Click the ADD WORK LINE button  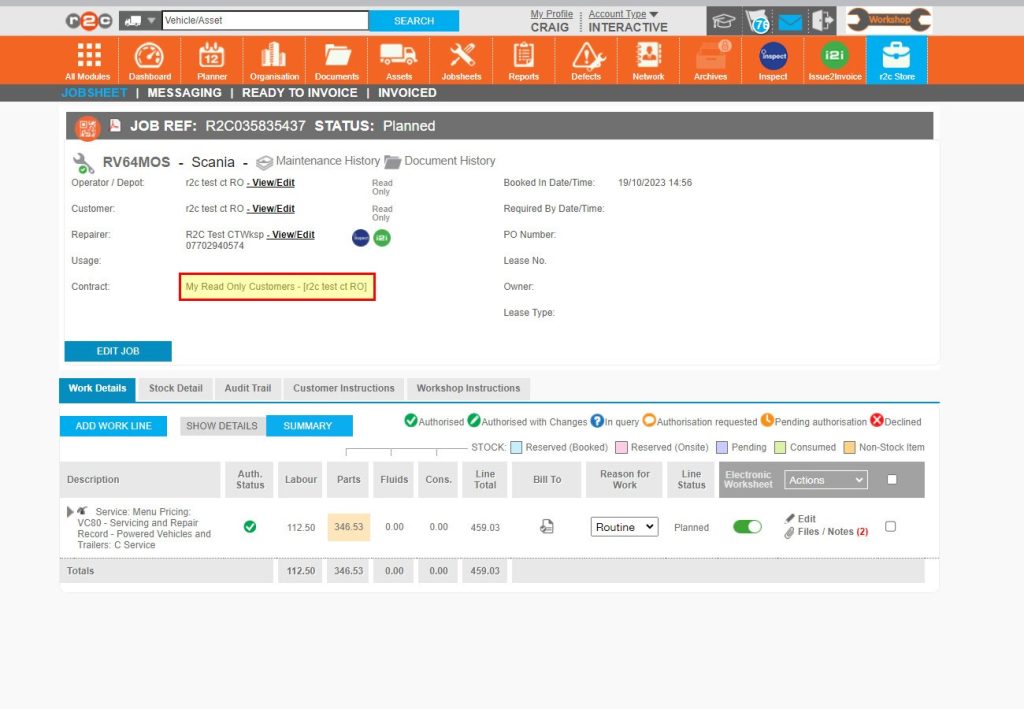tap(114, 426)
